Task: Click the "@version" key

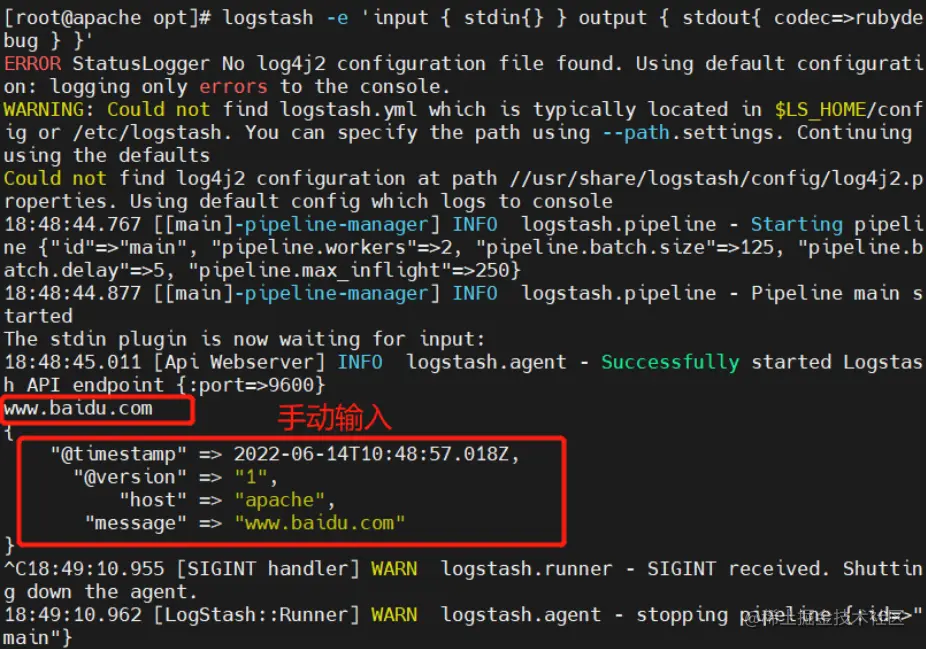Action: 130,477
